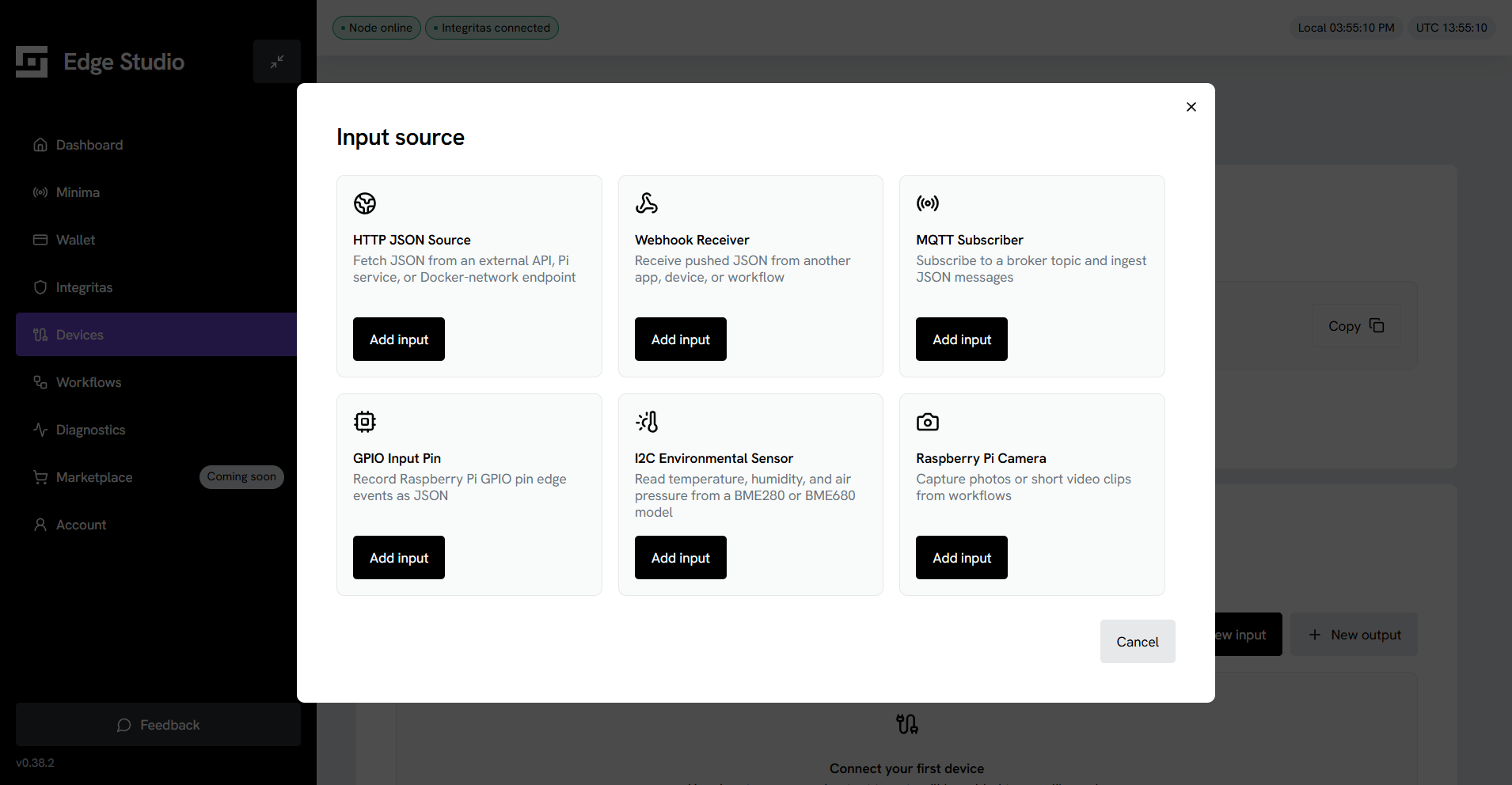Open the Integritas section label
Screen dimensions: 1512x785
click(85, 287)
